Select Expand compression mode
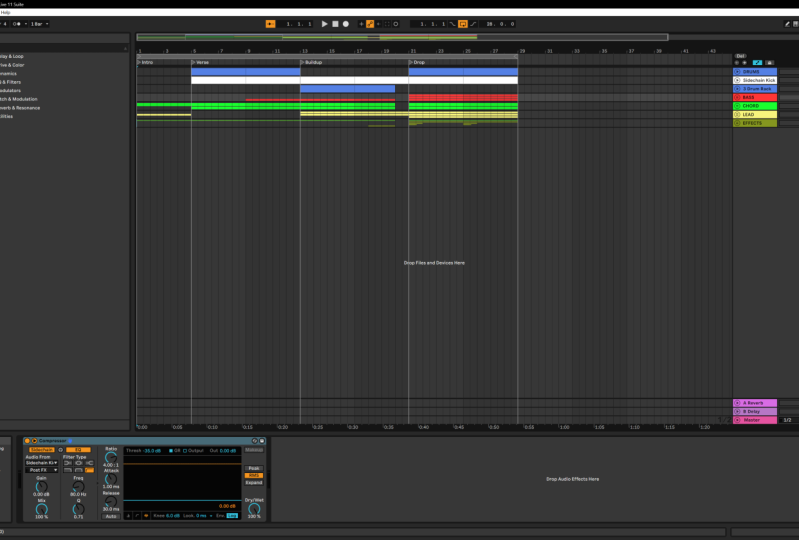Viewport: 799px width, 540px height. pyautogui.click(x=254, y=482)
